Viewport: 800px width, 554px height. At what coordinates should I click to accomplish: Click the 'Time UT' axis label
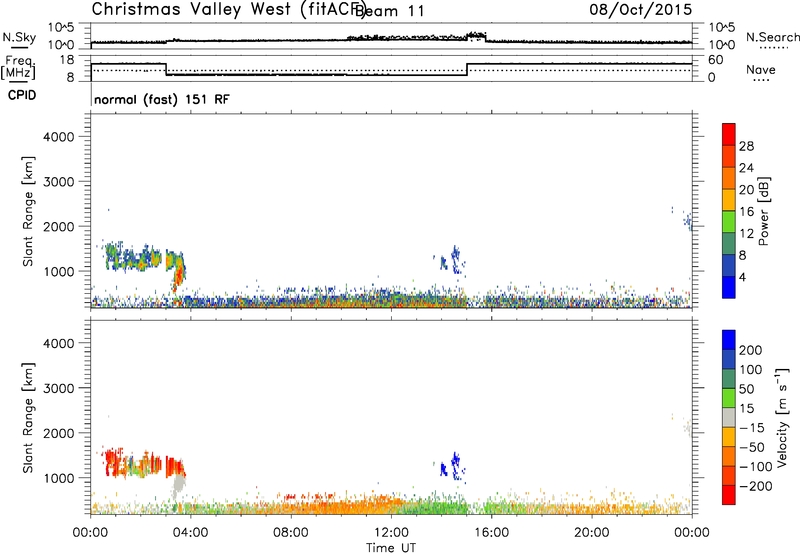391,548
